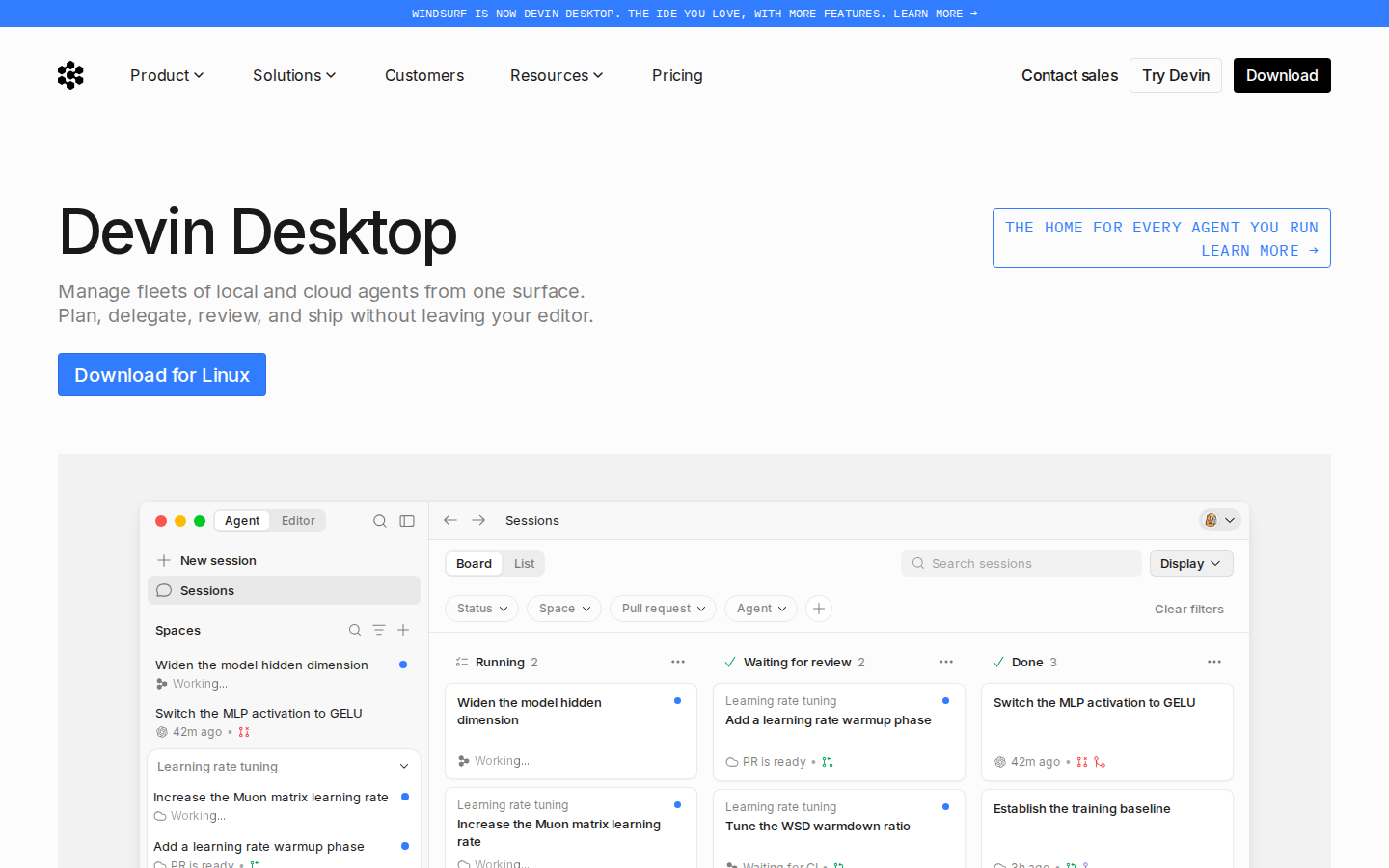Image resolution: width=1389 pixels, height=868 pixels.
Task: Click the Try Devin button
Action: tap(1176, 75)
